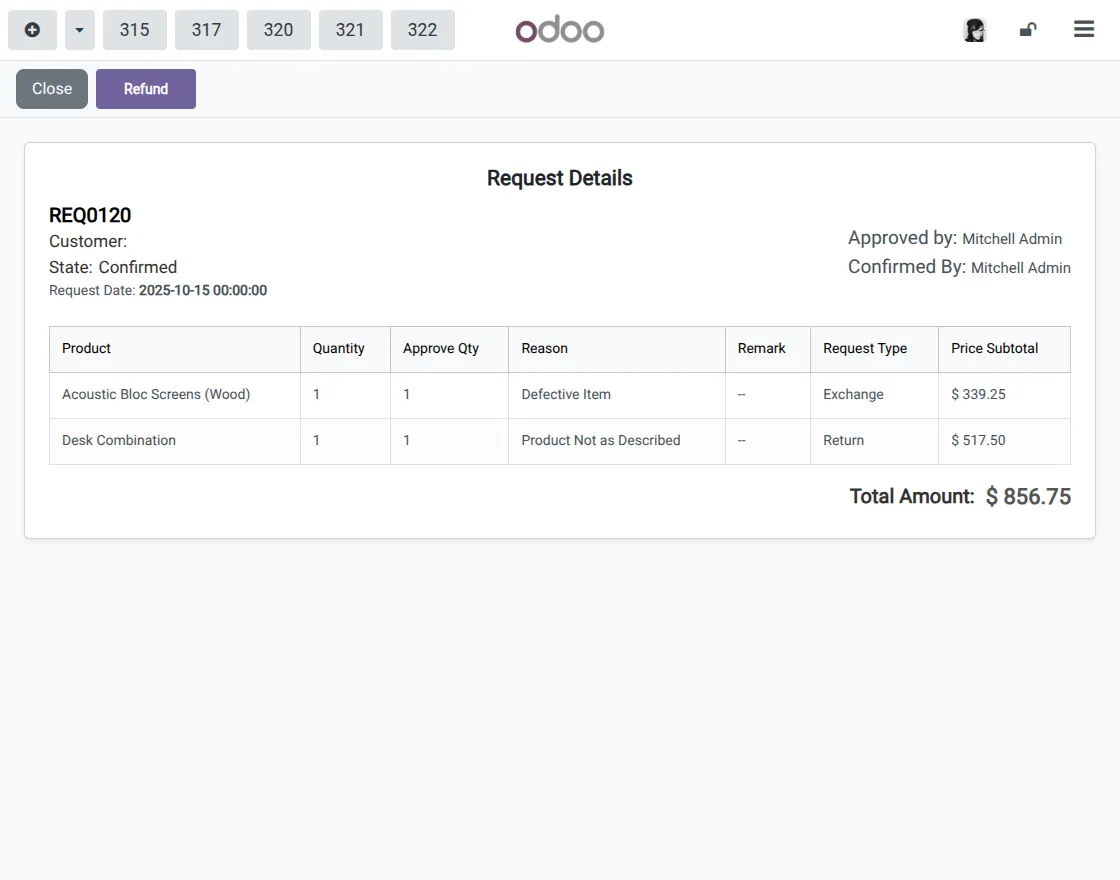
Task: Click the circular plus icon in the top bar
Action: (32, 29)
